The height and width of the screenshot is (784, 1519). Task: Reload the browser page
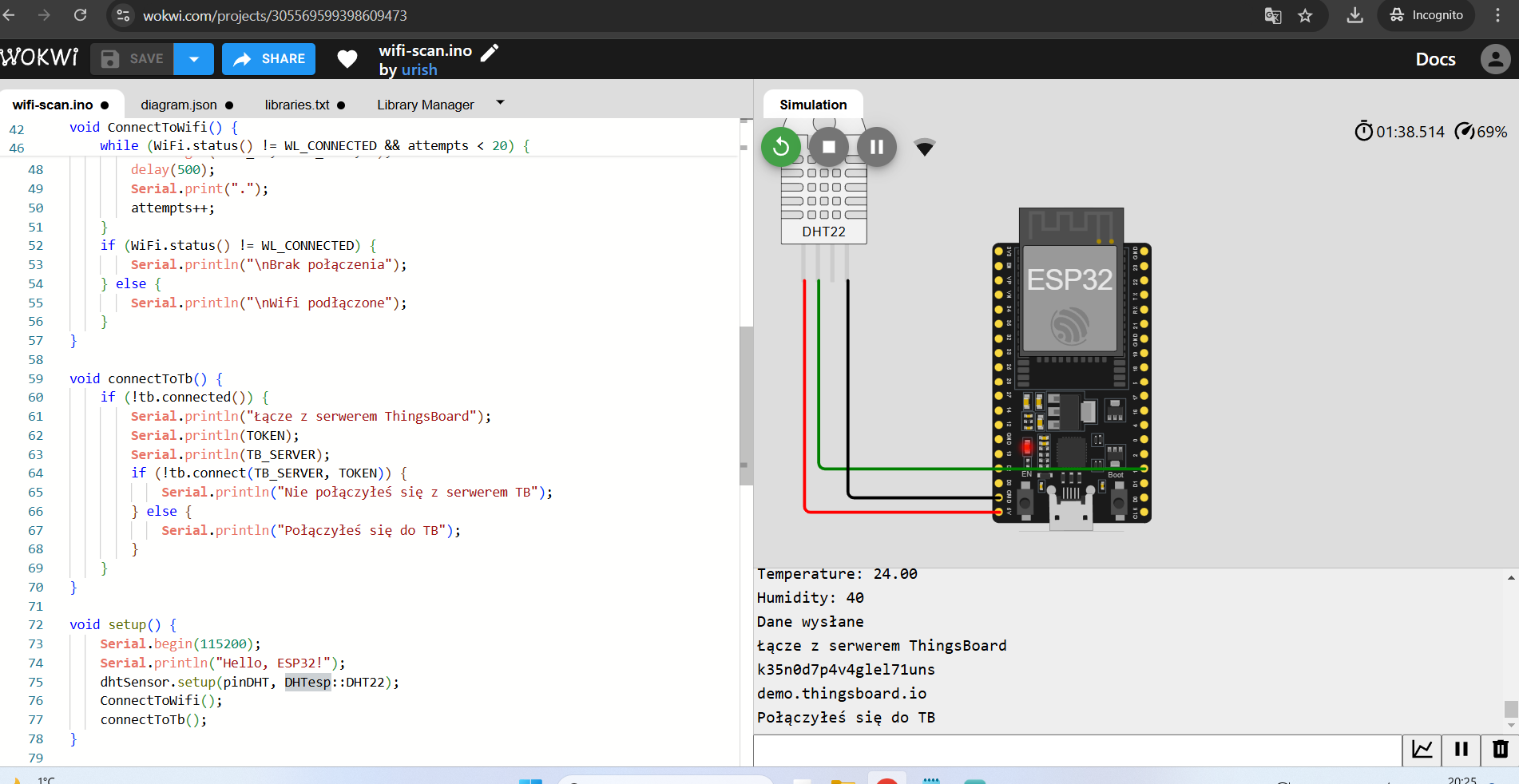(x=80, y=15)
